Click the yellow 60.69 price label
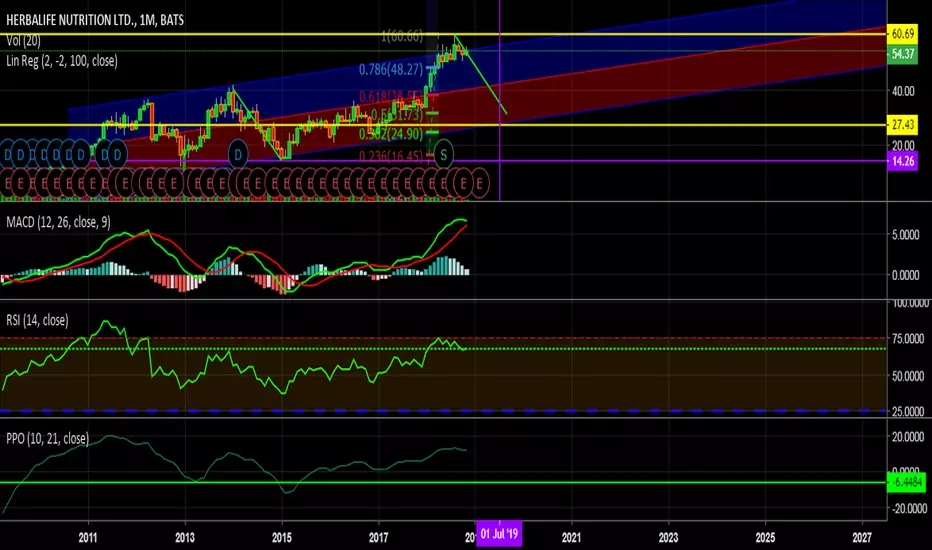 coord(902,34)
